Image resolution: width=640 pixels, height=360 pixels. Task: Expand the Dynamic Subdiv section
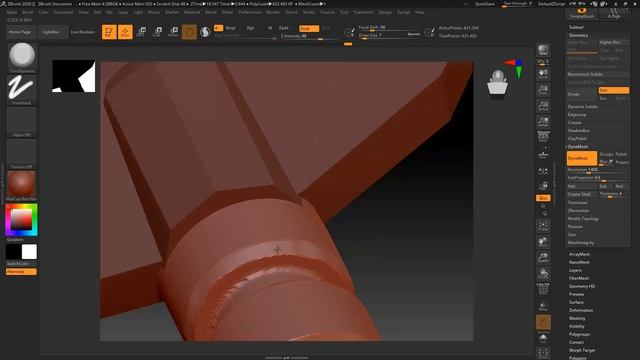[582, 107]
